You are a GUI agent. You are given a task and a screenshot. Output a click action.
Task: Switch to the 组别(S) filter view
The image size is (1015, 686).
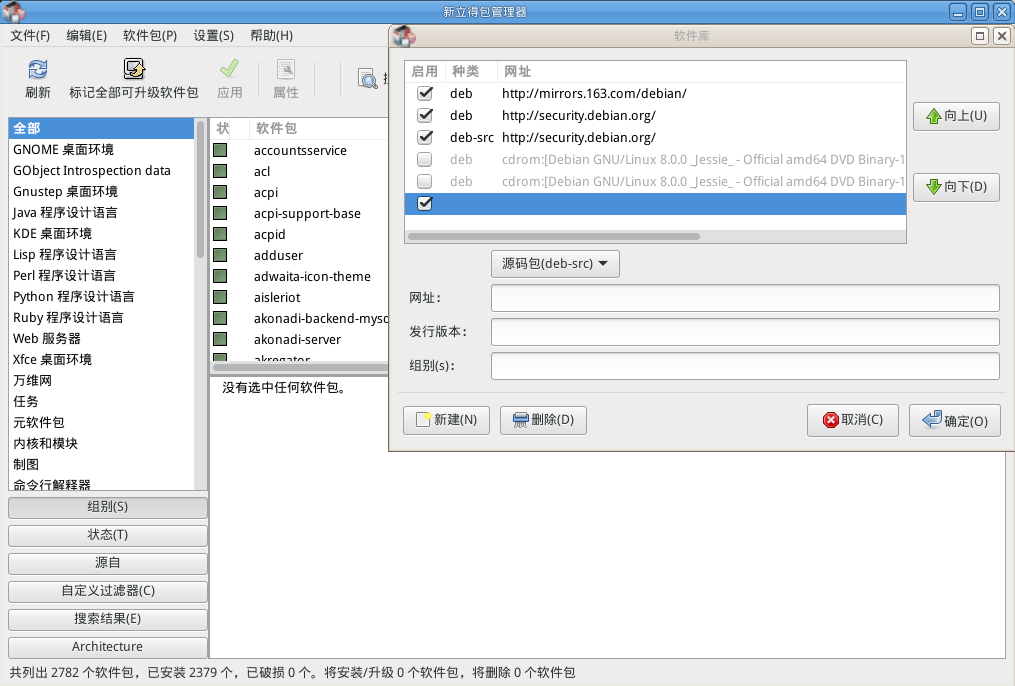[x=107, y=507]
